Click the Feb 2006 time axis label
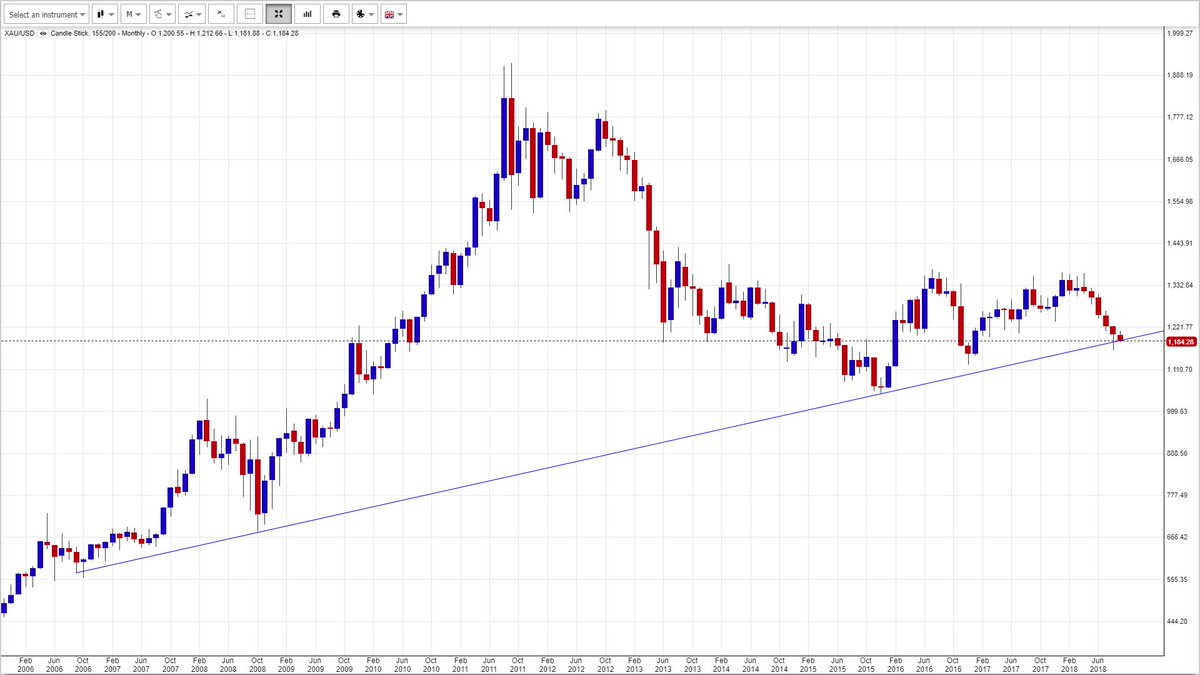 (x=25, y=665)
